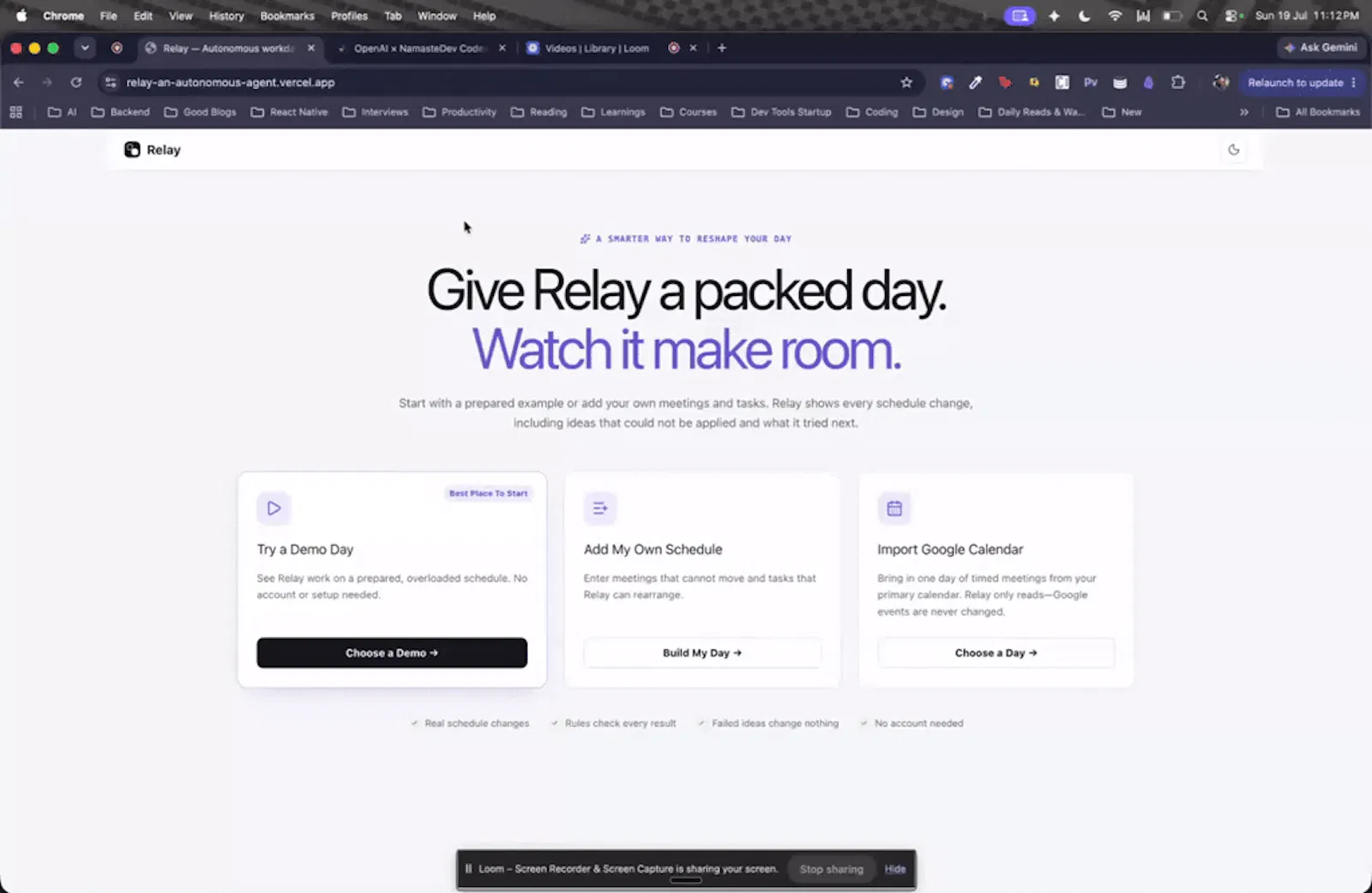
Task: Open the Courses bookmarks folder
Action: tap(688, 112)
